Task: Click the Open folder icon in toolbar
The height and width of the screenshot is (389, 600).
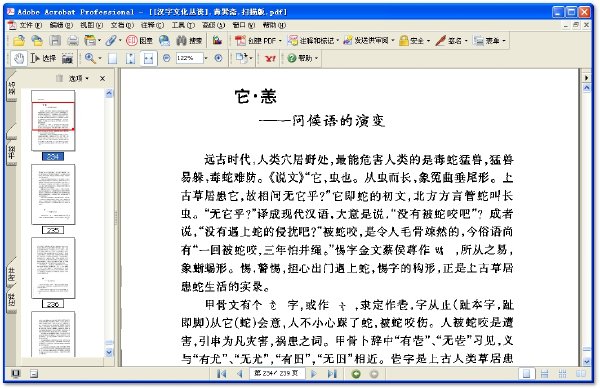Action: [x=19, y=40]
